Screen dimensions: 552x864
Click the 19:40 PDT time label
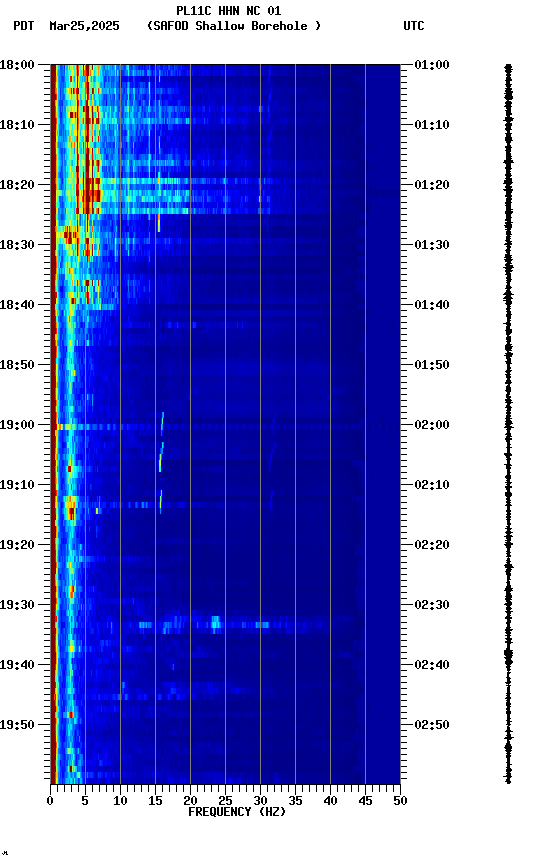(x=17, y=665)
